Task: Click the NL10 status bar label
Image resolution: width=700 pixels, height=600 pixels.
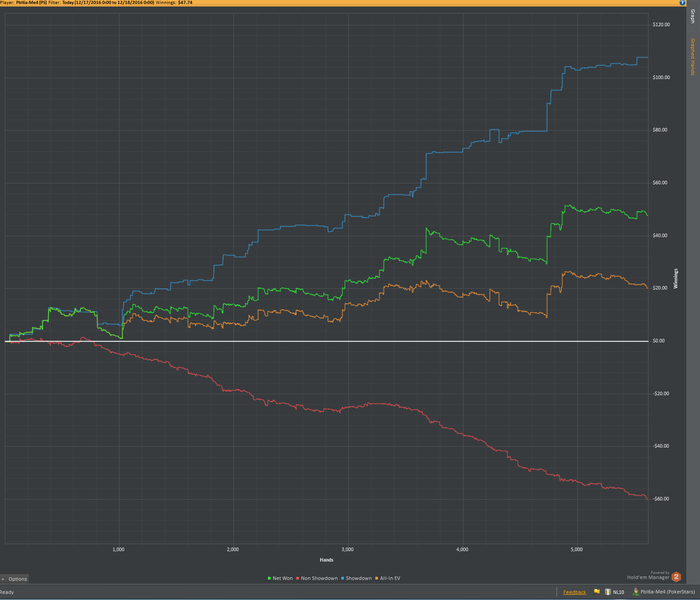Action: (x=618, y=592)
